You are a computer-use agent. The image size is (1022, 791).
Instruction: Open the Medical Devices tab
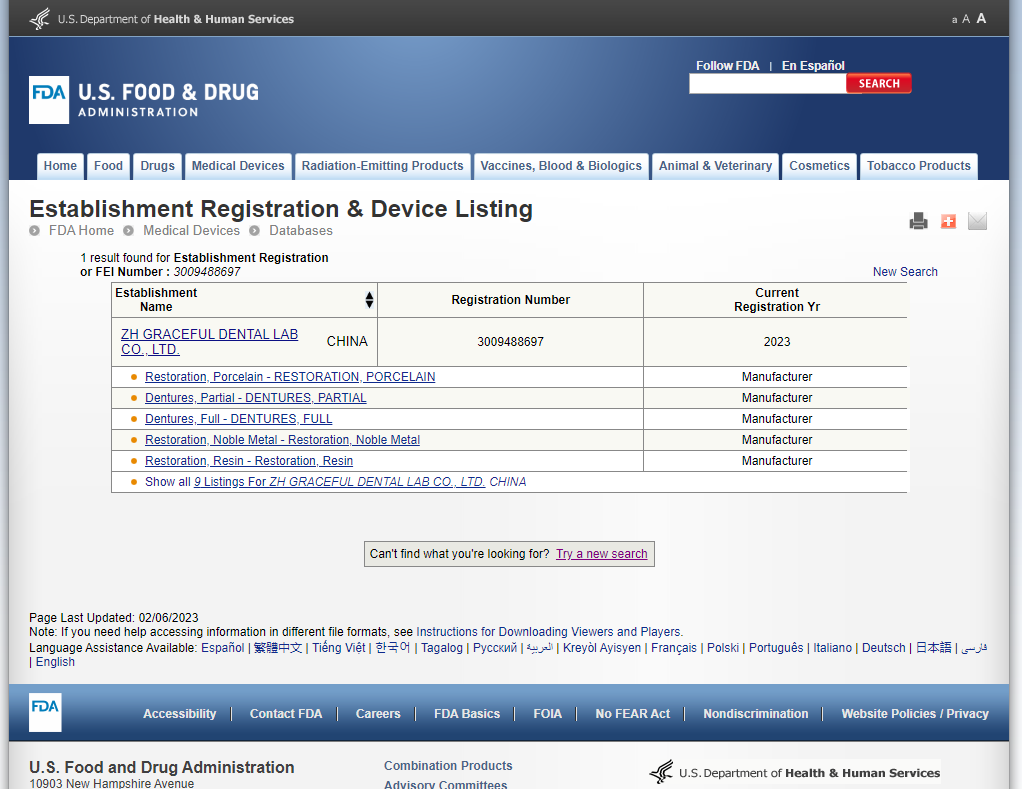[x=238, y=166]
